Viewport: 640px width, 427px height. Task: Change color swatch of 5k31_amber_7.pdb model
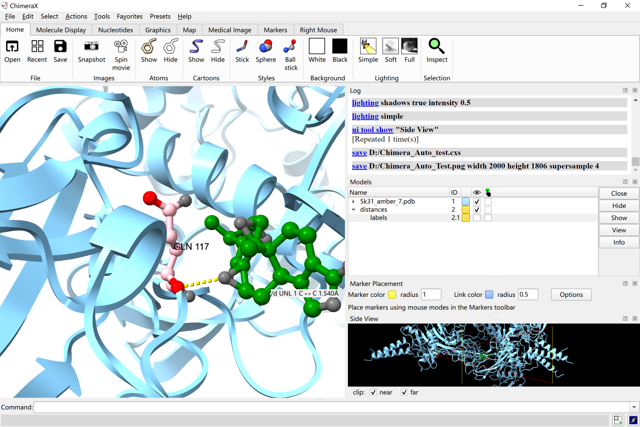coord(466,201)
